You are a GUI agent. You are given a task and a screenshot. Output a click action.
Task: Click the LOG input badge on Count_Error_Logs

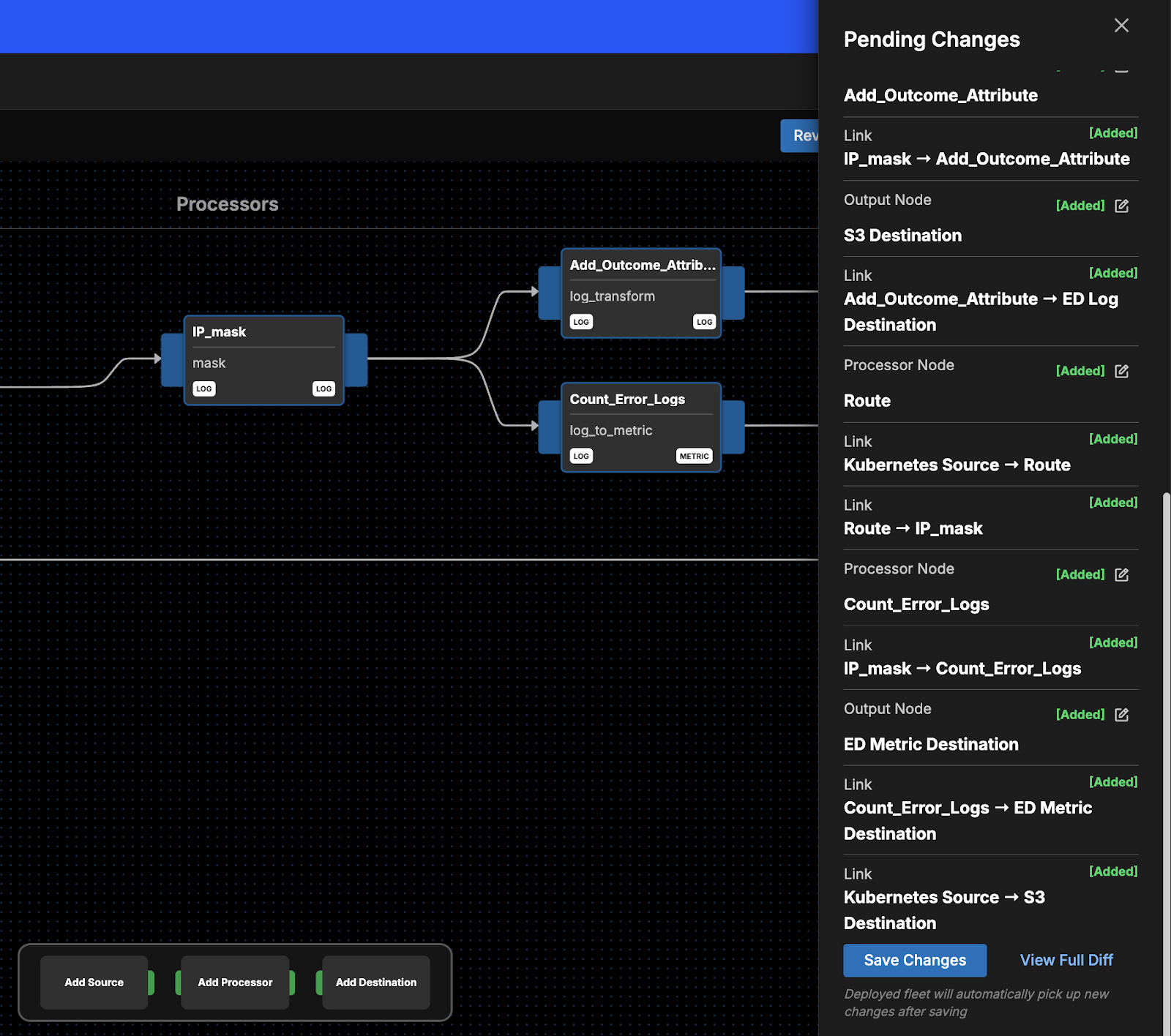(x=581, y=457)
